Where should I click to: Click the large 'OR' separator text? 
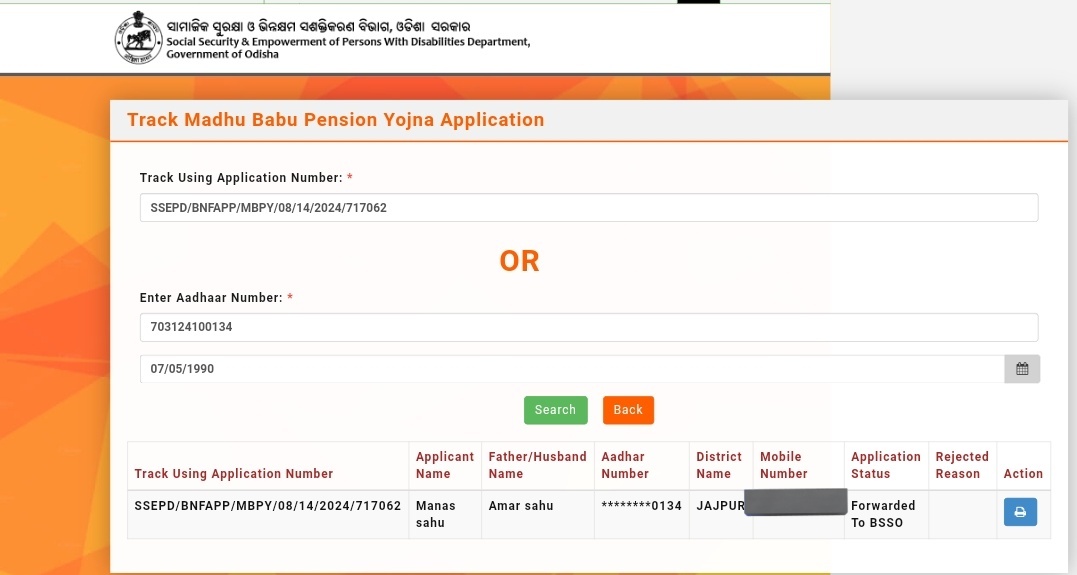coord(519,261)
